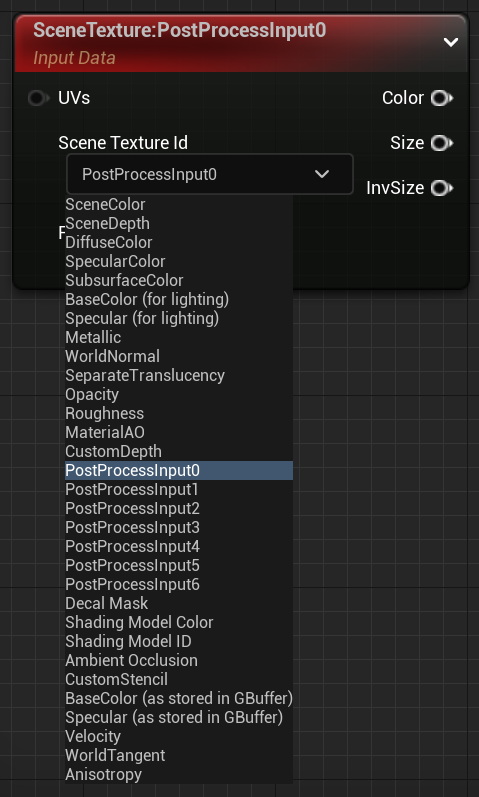Choose BaseColor (as stored in GBuffer)
This screenshot has width=479, height=797.
click(179, 698)
